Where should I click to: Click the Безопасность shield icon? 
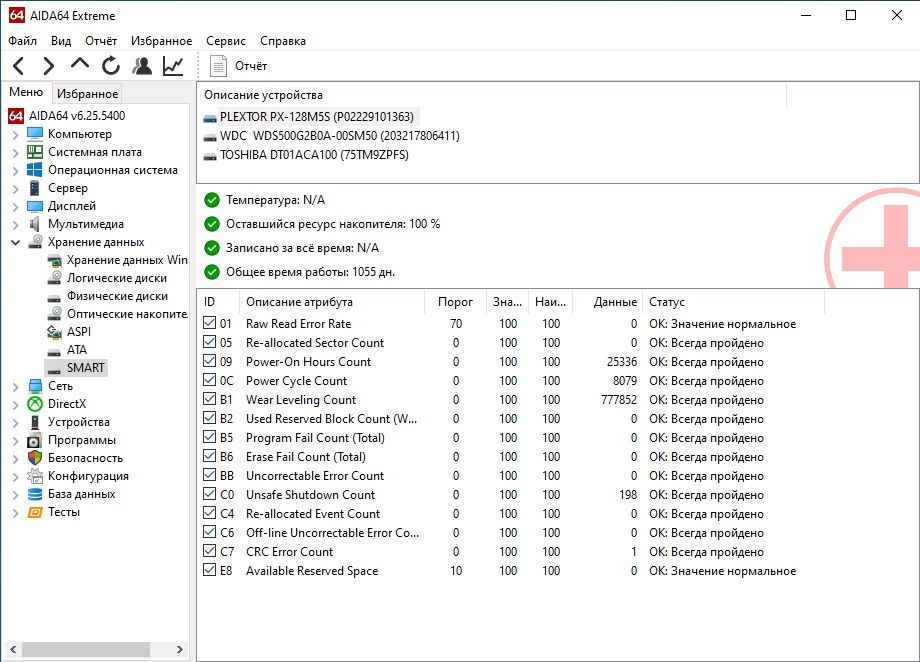35,458
